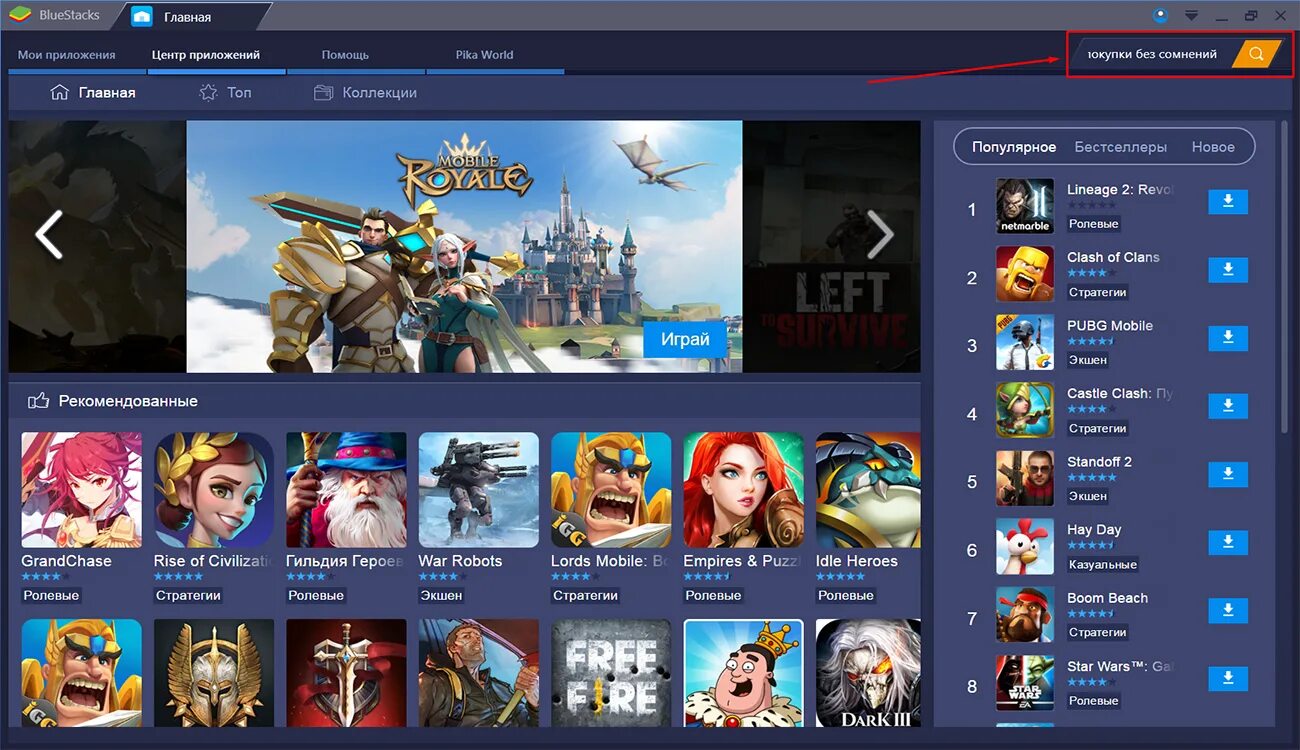Open the Free Fire app tile
Screen dimensions: 1300x750
(x=611, y=673)
